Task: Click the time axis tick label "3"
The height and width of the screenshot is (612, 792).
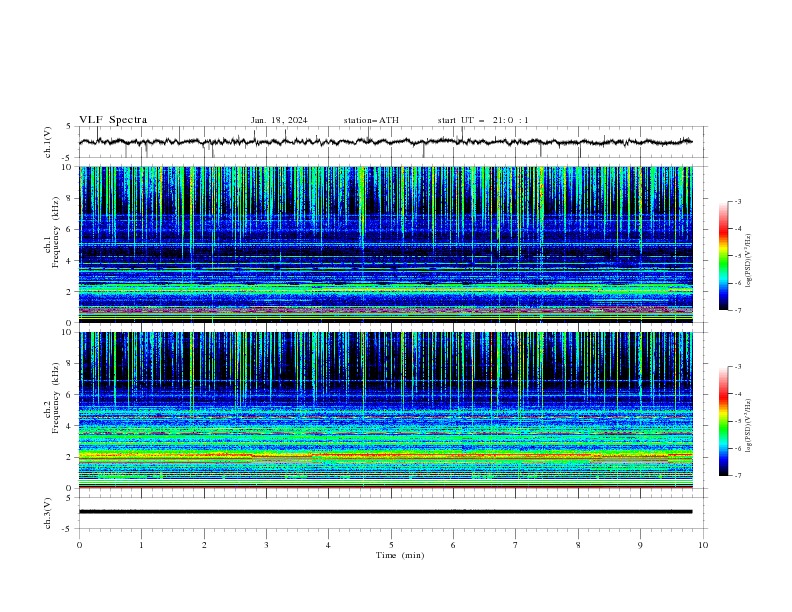Action: (266, 545)
